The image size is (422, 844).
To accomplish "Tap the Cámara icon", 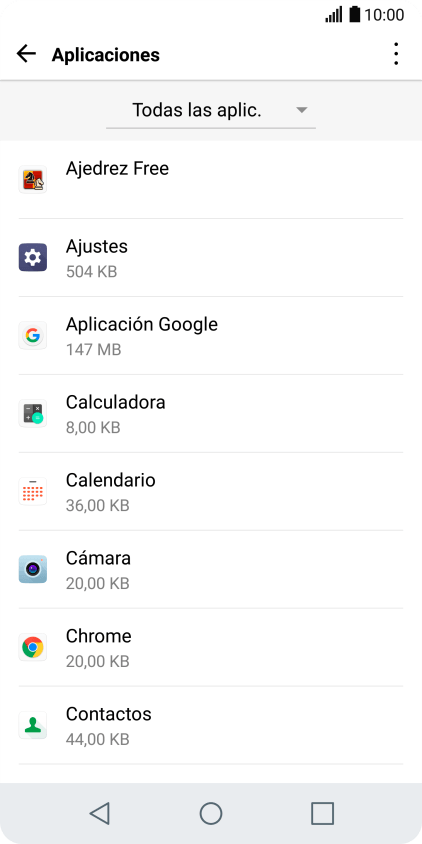I will pyautogui.click(x=33, y=569).
